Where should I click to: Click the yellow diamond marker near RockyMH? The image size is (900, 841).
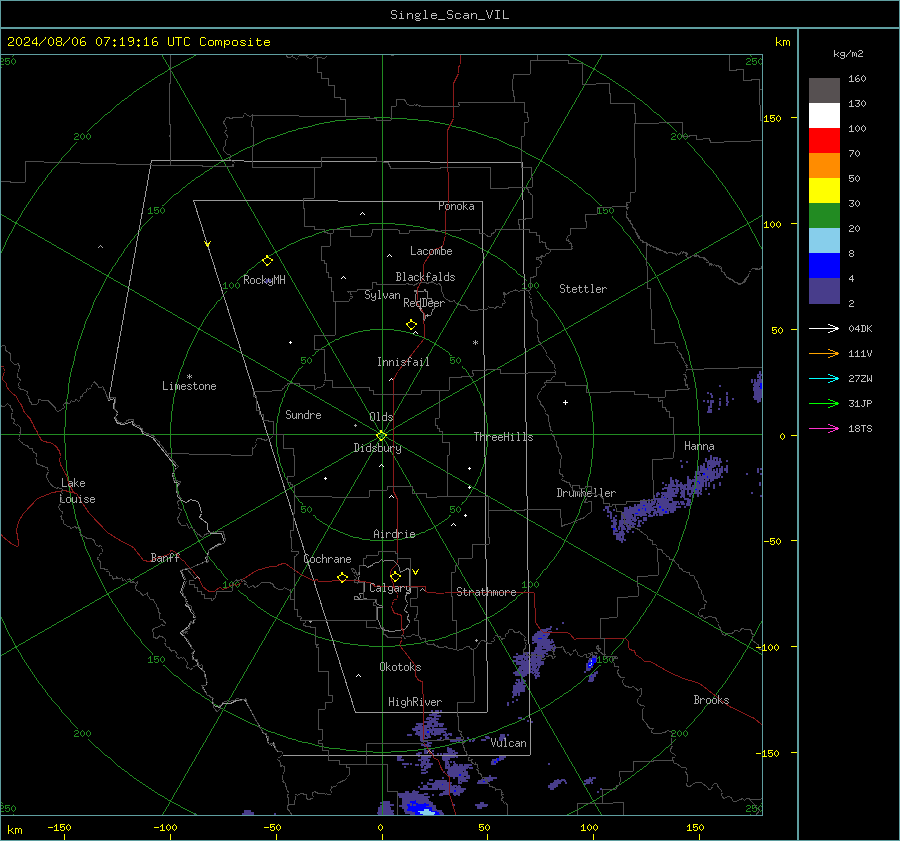pos(267,261)
